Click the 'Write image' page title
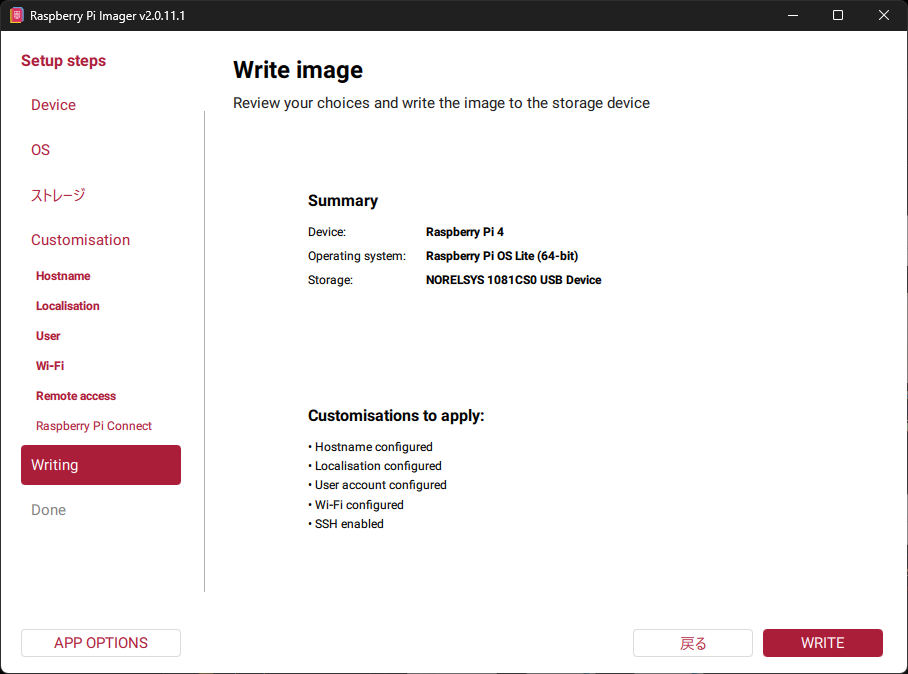Screen dimensions: 908x674 coord(298,70)
